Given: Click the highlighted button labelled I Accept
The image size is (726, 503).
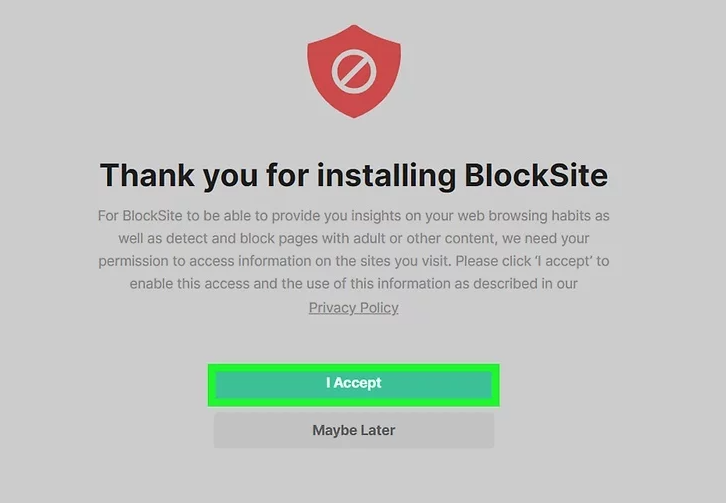Looking at the screenshot, I should click(353, 384).
